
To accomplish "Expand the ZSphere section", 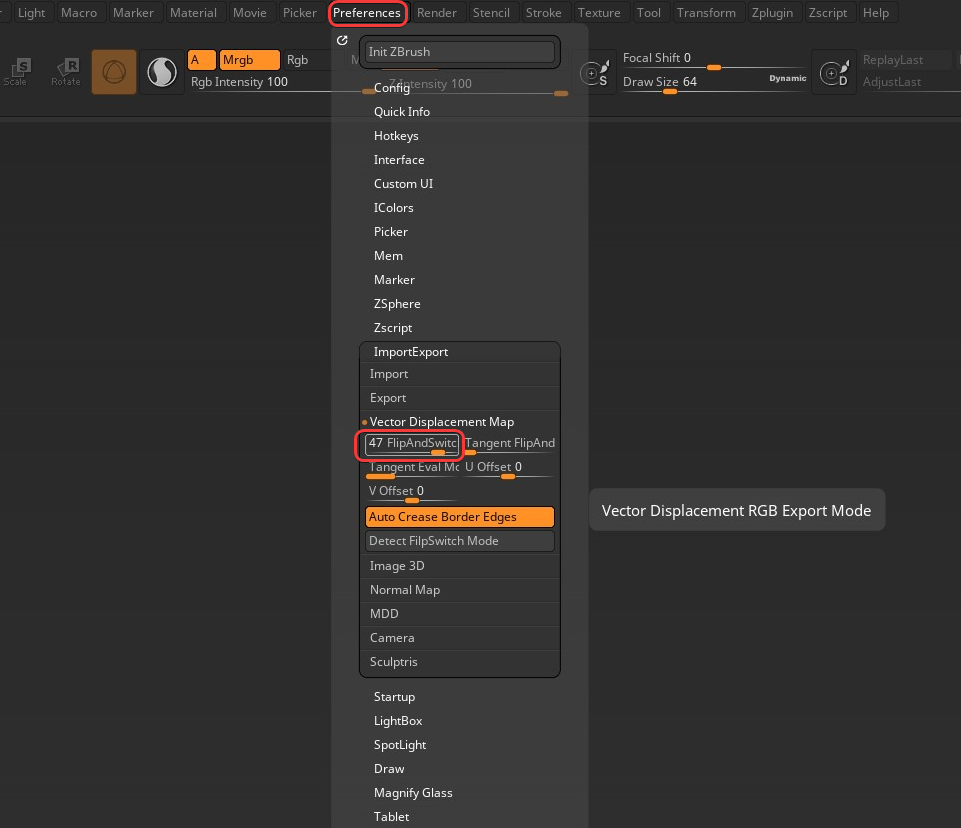I will tap(397, 303).
